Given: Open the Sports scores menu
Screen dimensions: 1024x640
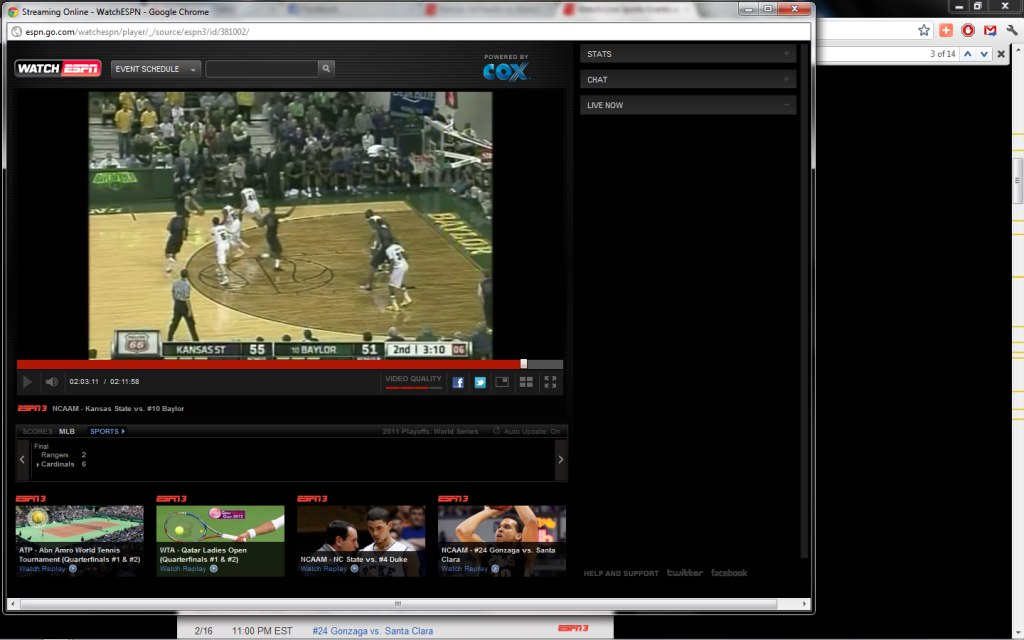Looking at the screenshot, I should click(x=107, y=431).
